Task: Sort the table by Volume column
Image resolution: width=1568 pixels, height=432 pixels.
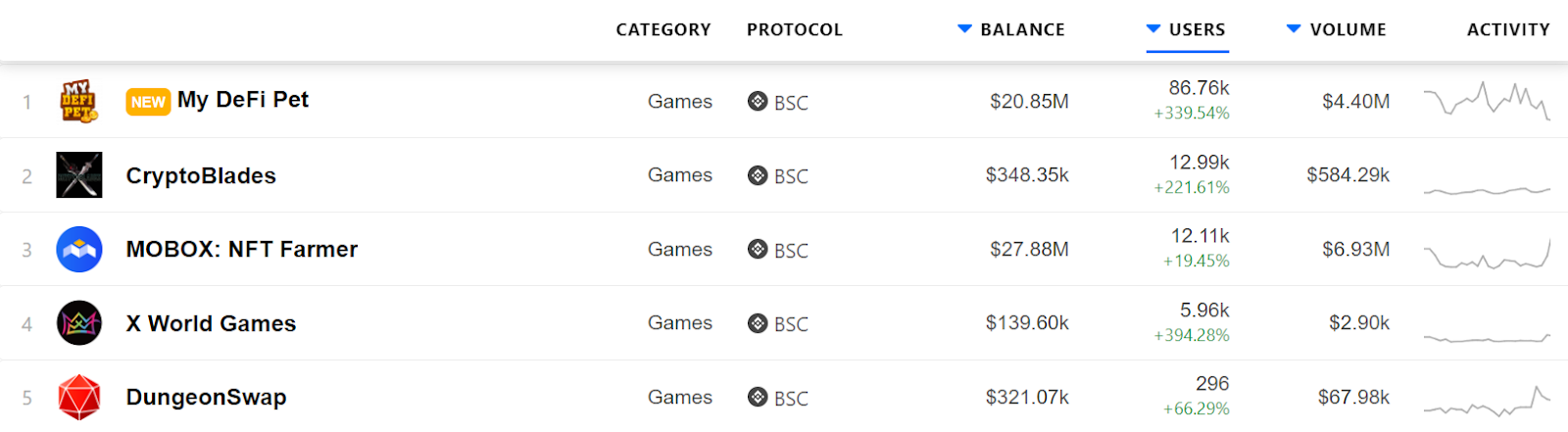Action: tap(1347, 29)
